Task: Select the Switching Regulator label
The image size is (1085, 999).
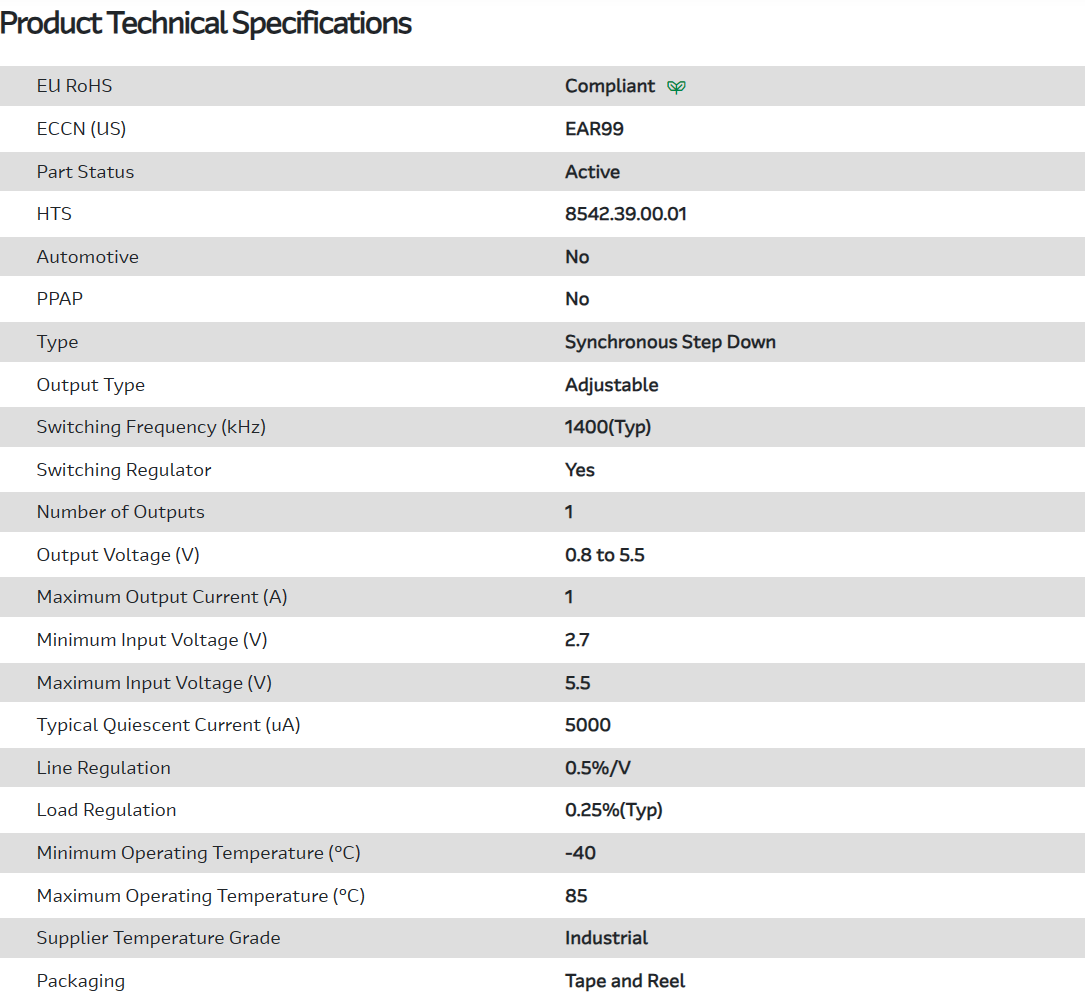Action: pyautogui.click(x=124, y=470)
